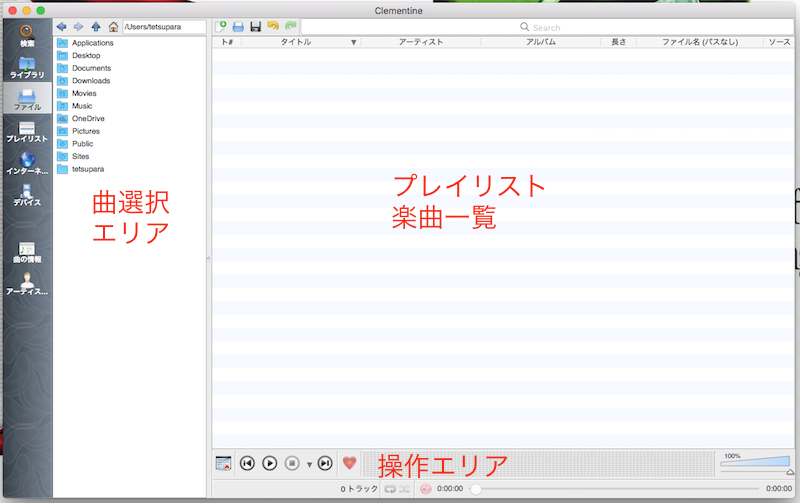
Task: Open the インターネット sidebar icon
Action: click(27, 162)
